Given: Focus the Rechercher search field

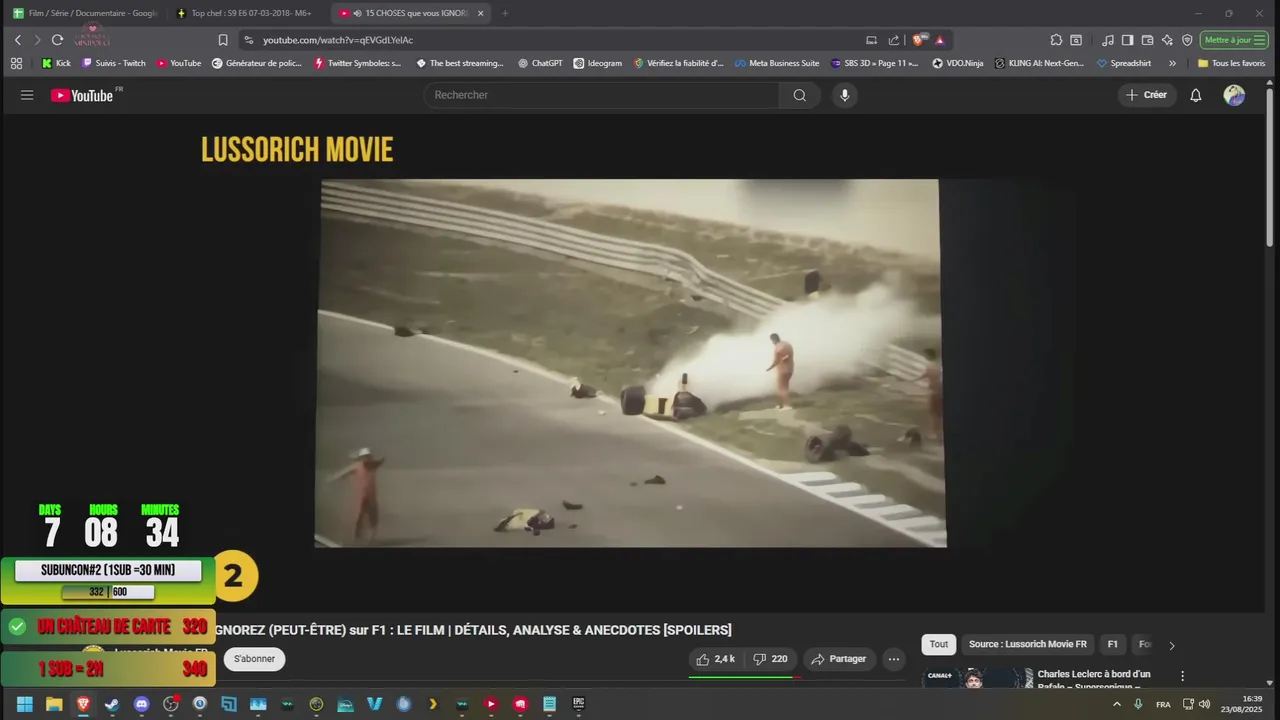Looking at the screenshot, I should (602, 95).
